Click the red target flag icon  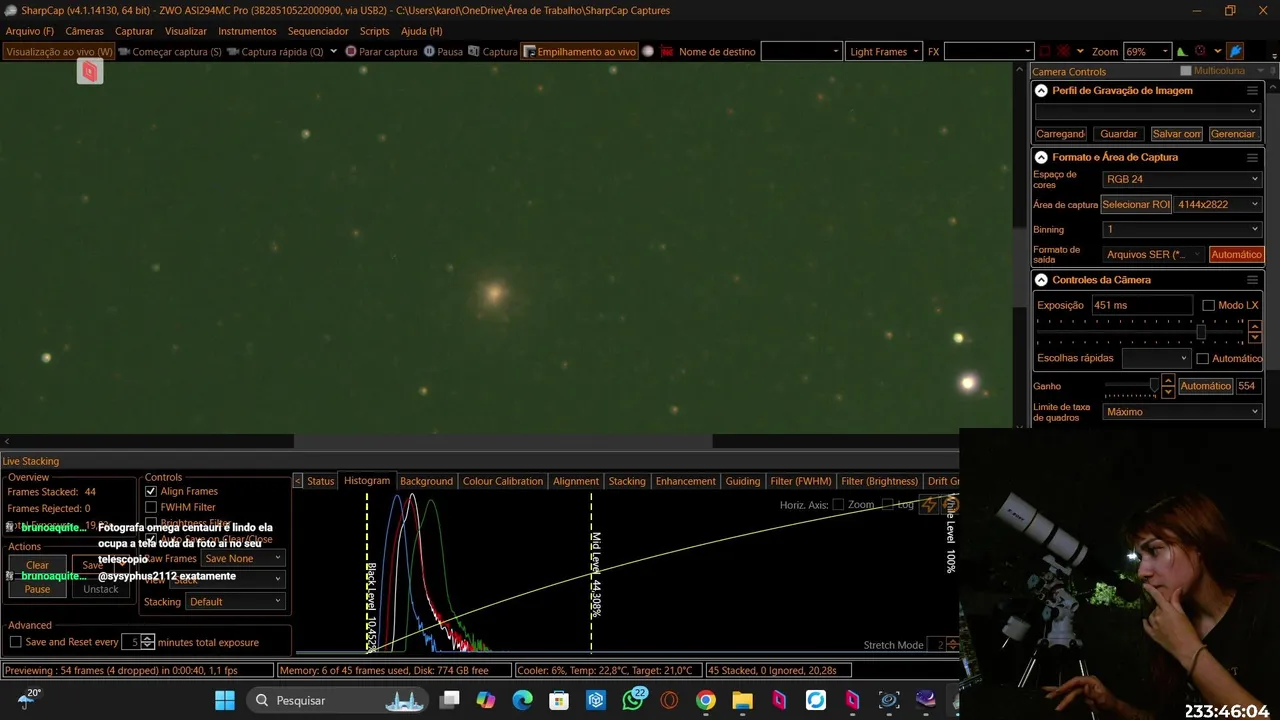tap(668, 51)
